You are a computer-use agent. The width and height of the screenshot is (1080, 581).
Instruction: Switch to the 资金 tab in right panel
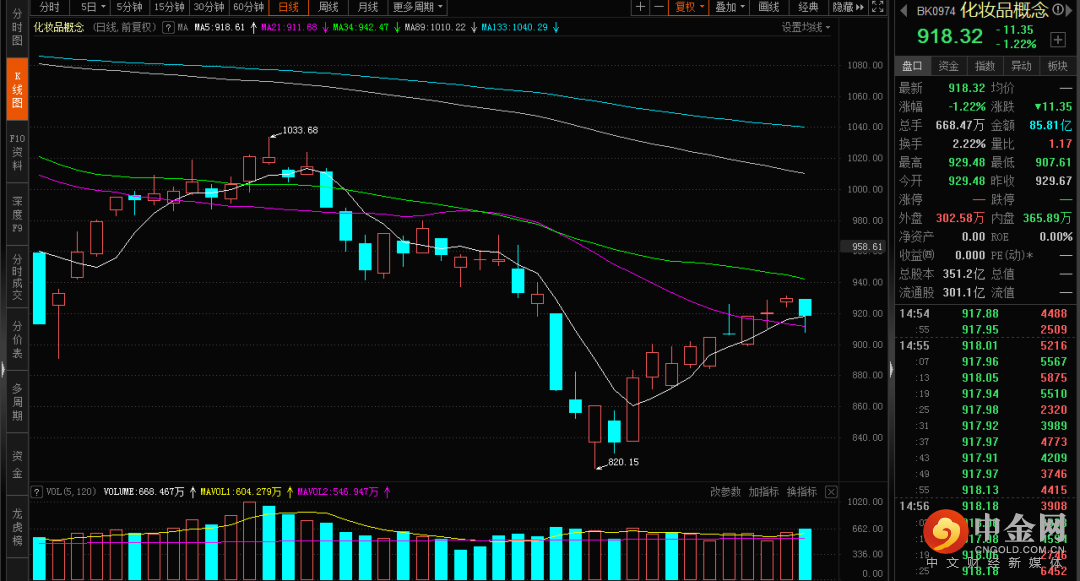pyautogui.click(x=948, y=66)
